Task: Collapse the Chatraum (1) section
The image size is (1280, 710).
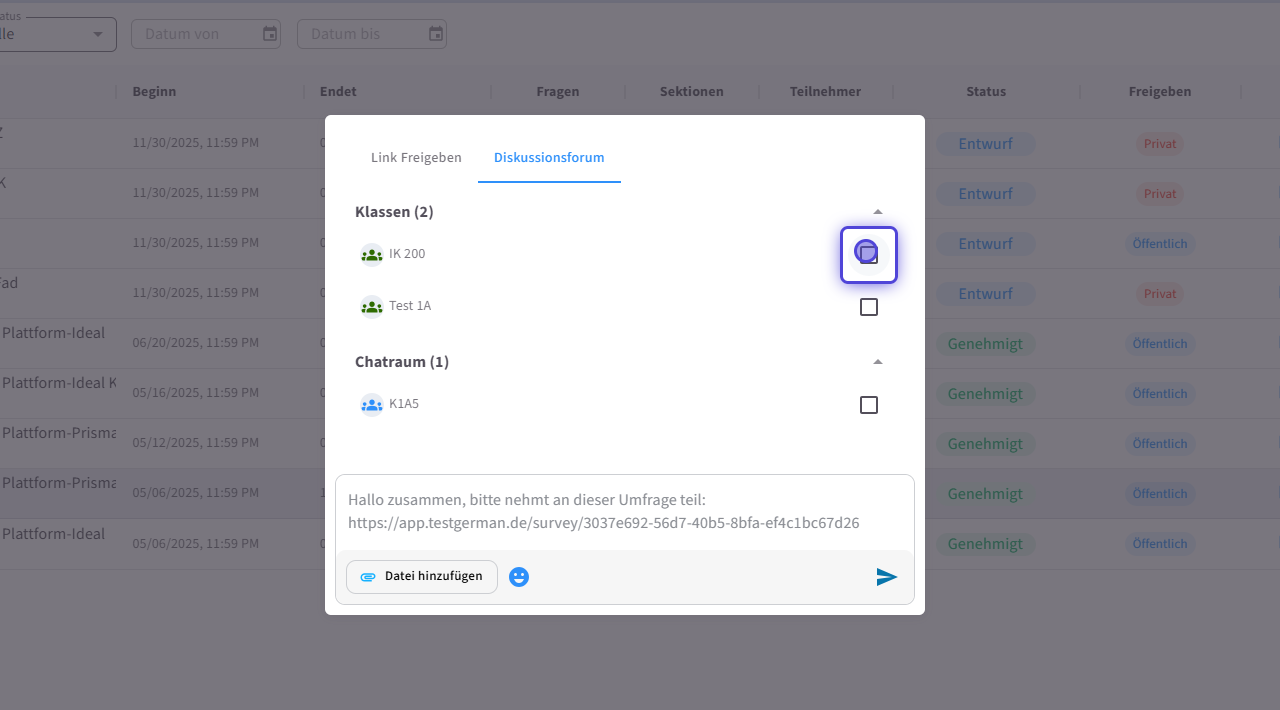Action: tap(878, 362)
